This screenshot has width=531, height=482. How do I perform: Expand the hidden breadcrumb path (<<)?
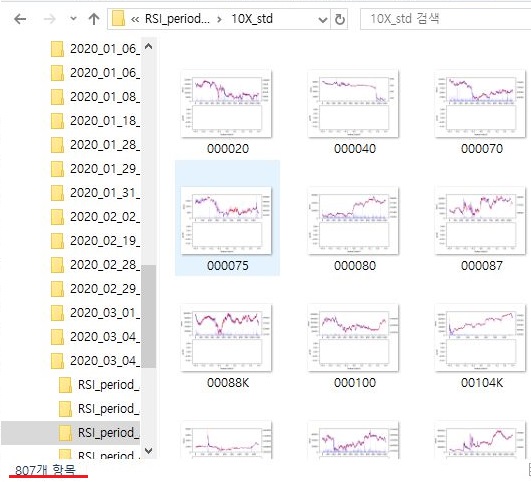[x=135, y=19]
